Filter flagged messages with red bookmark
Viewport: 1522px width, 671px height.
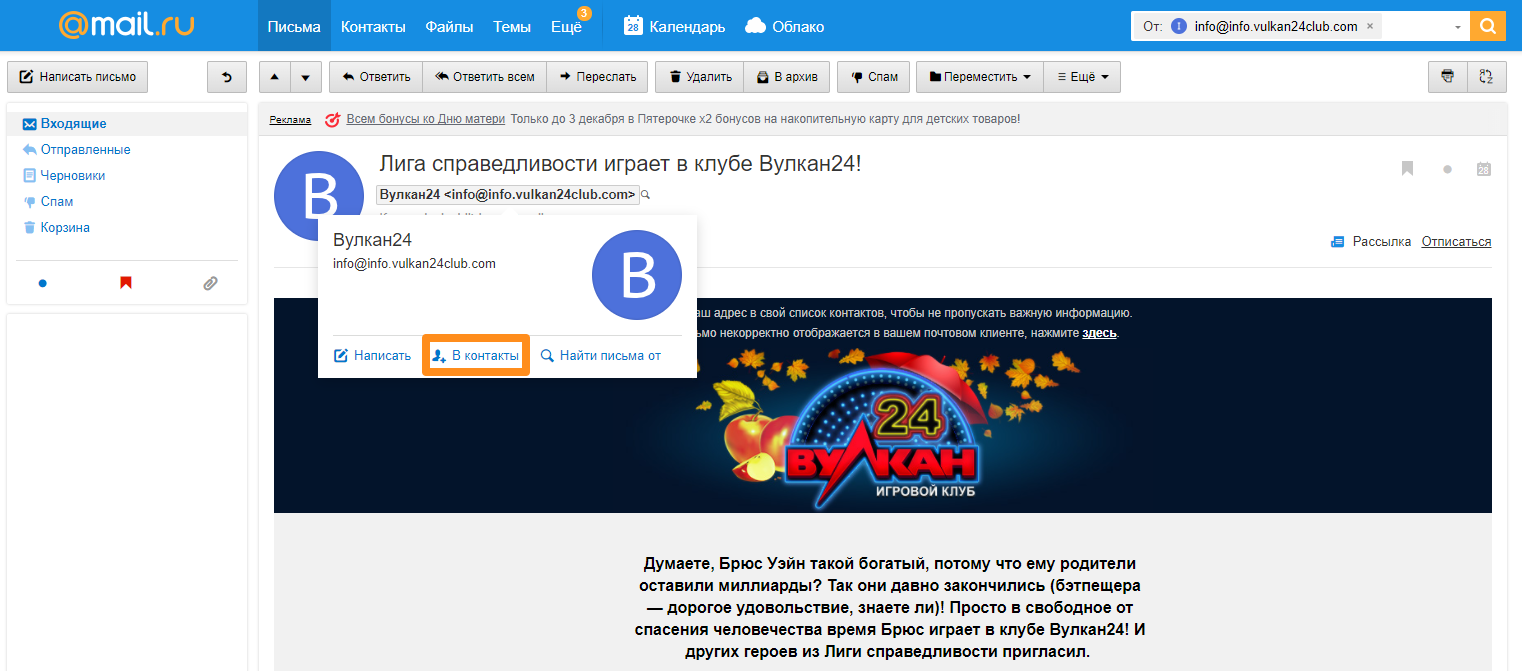pos(126,283)
